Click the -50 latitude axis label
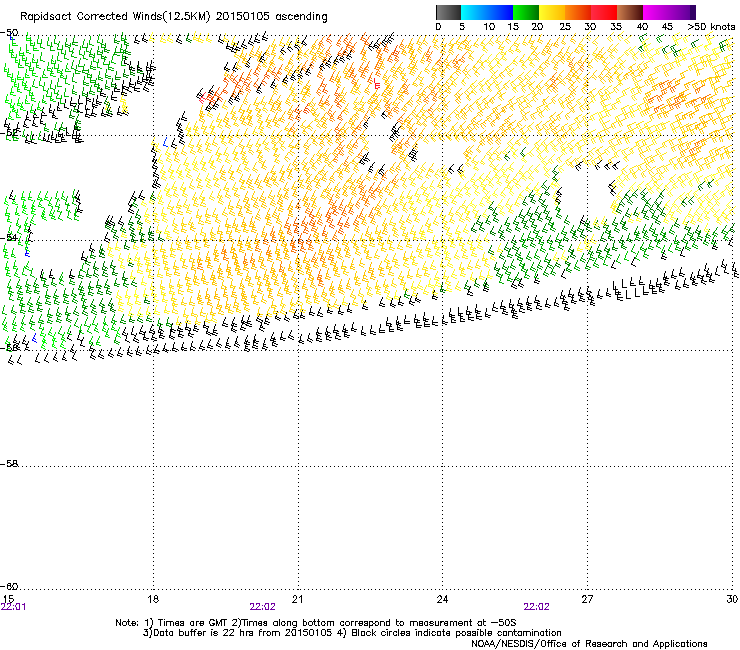Screen dimensions: 740x650 point(9,33)
